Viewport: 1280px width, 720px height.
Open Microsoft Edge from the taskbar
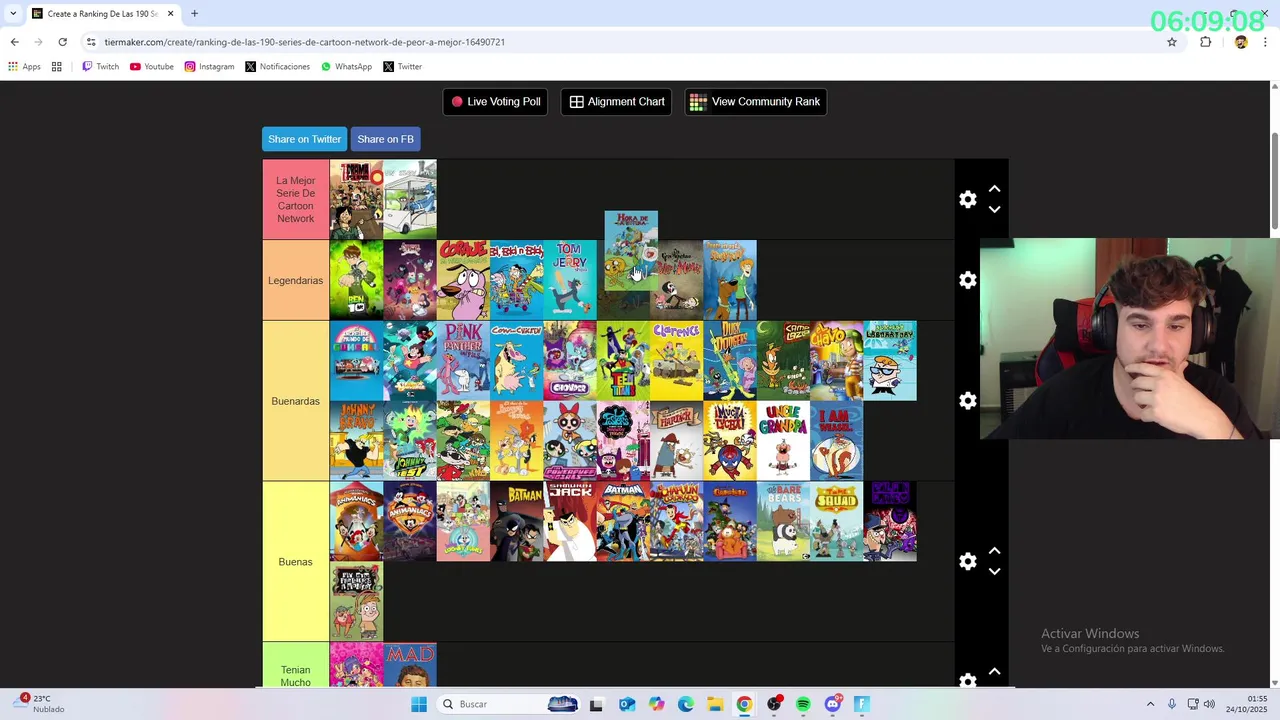(686, 704)
